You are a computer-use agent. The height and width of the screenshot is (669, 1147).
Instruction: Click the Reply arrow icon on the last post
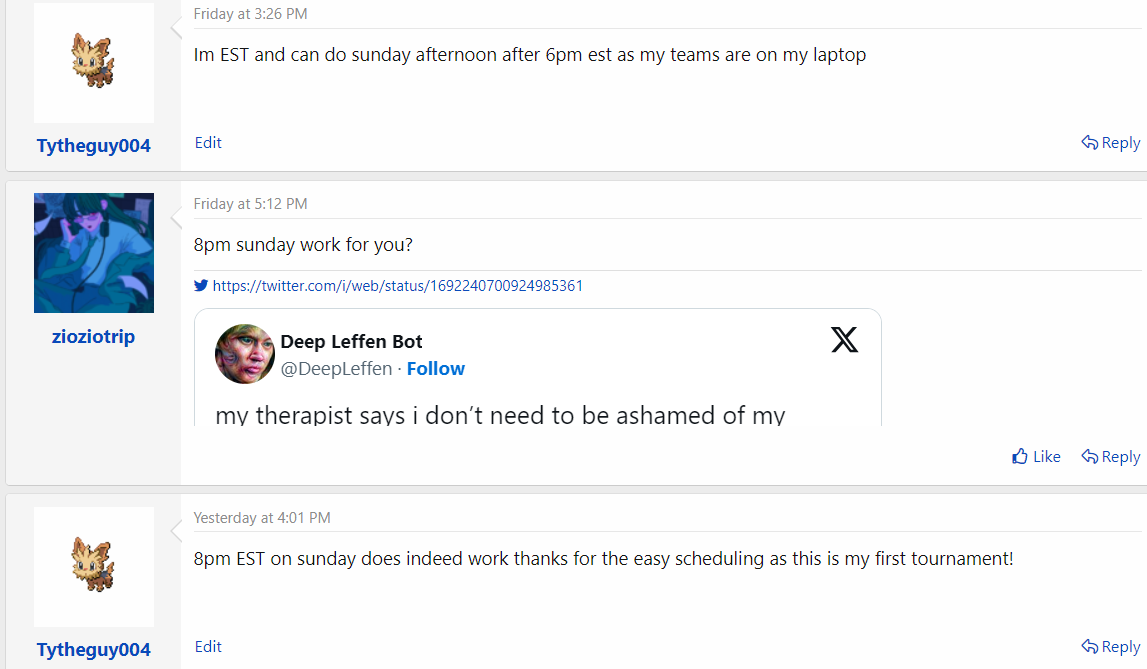1090,647
